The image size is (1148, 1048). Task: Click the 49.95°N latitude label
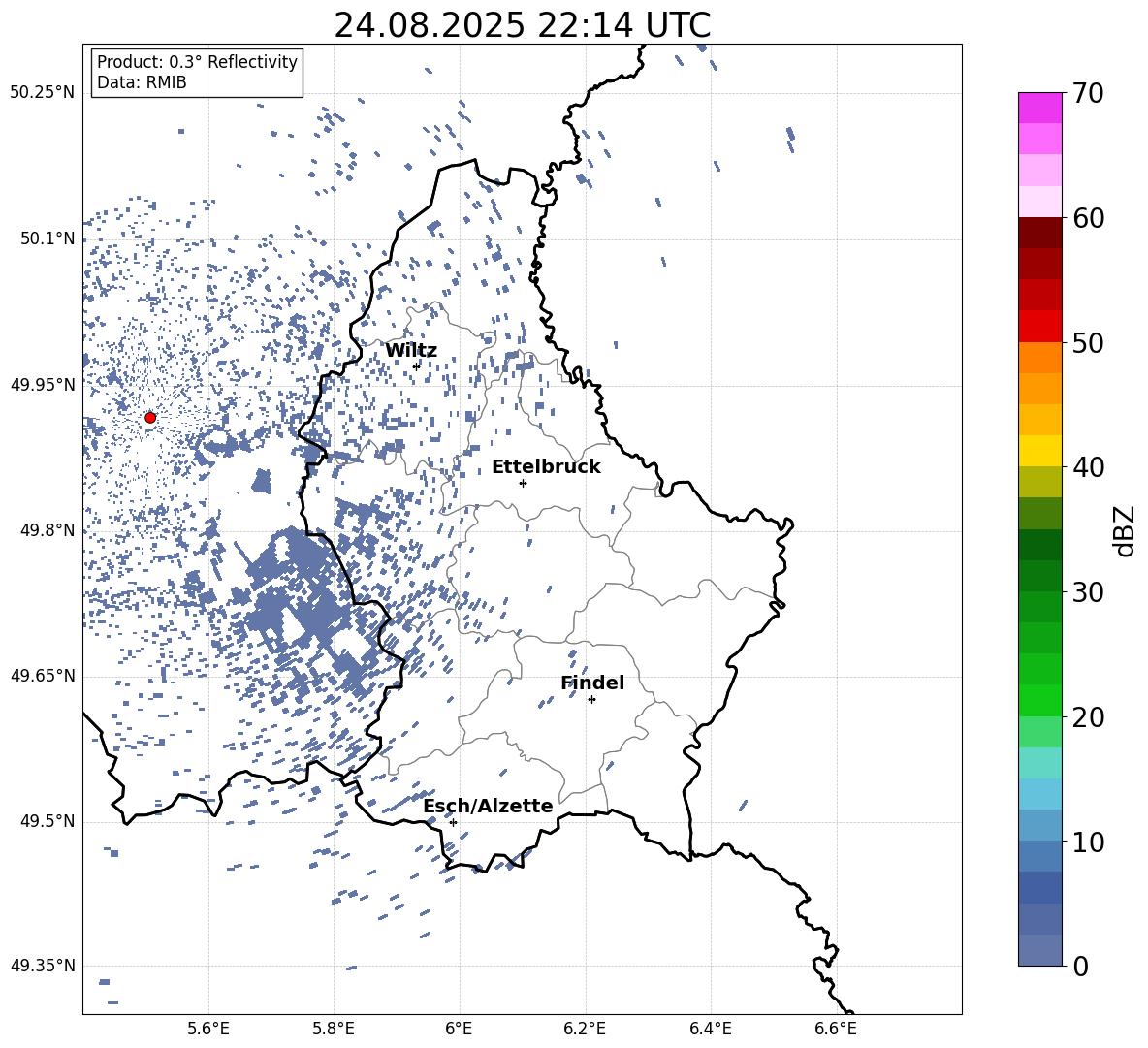tap(43, 385)
